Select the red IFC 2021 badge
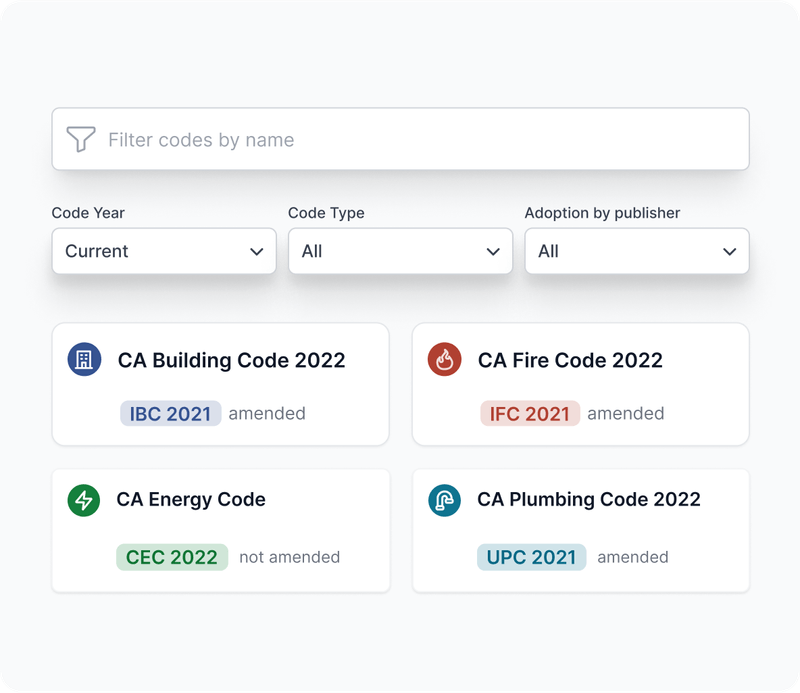Screen dimensions: 800x693 point(530,413)
